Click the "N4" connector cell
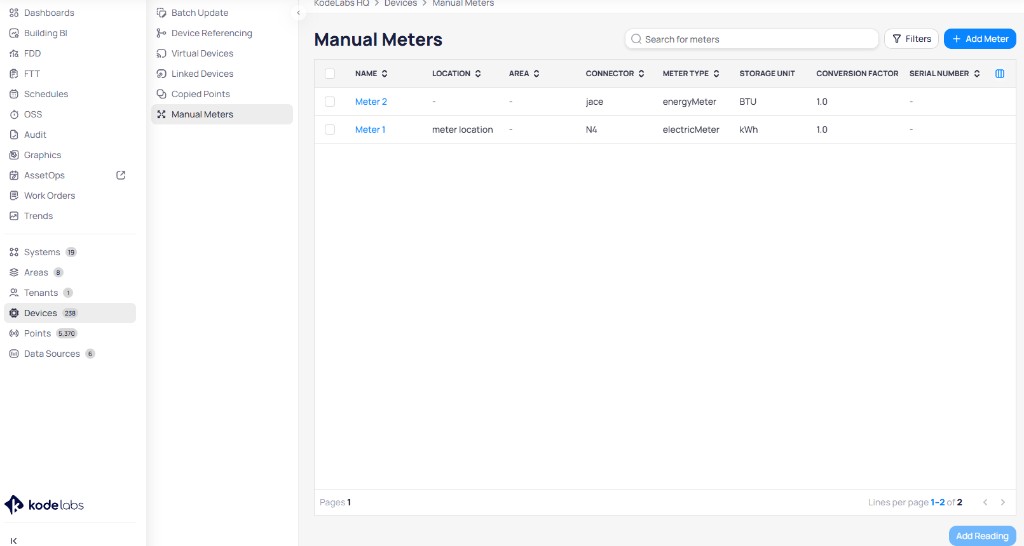Screen dimensions: 1024x546 (x=591, y=130)
